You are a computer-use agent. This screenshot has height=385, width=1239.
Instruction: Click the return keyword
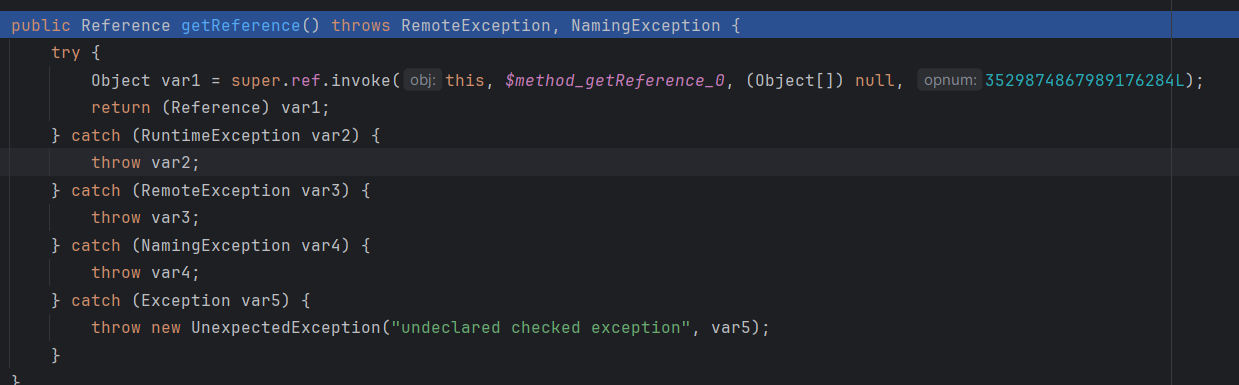click(116, 107)
